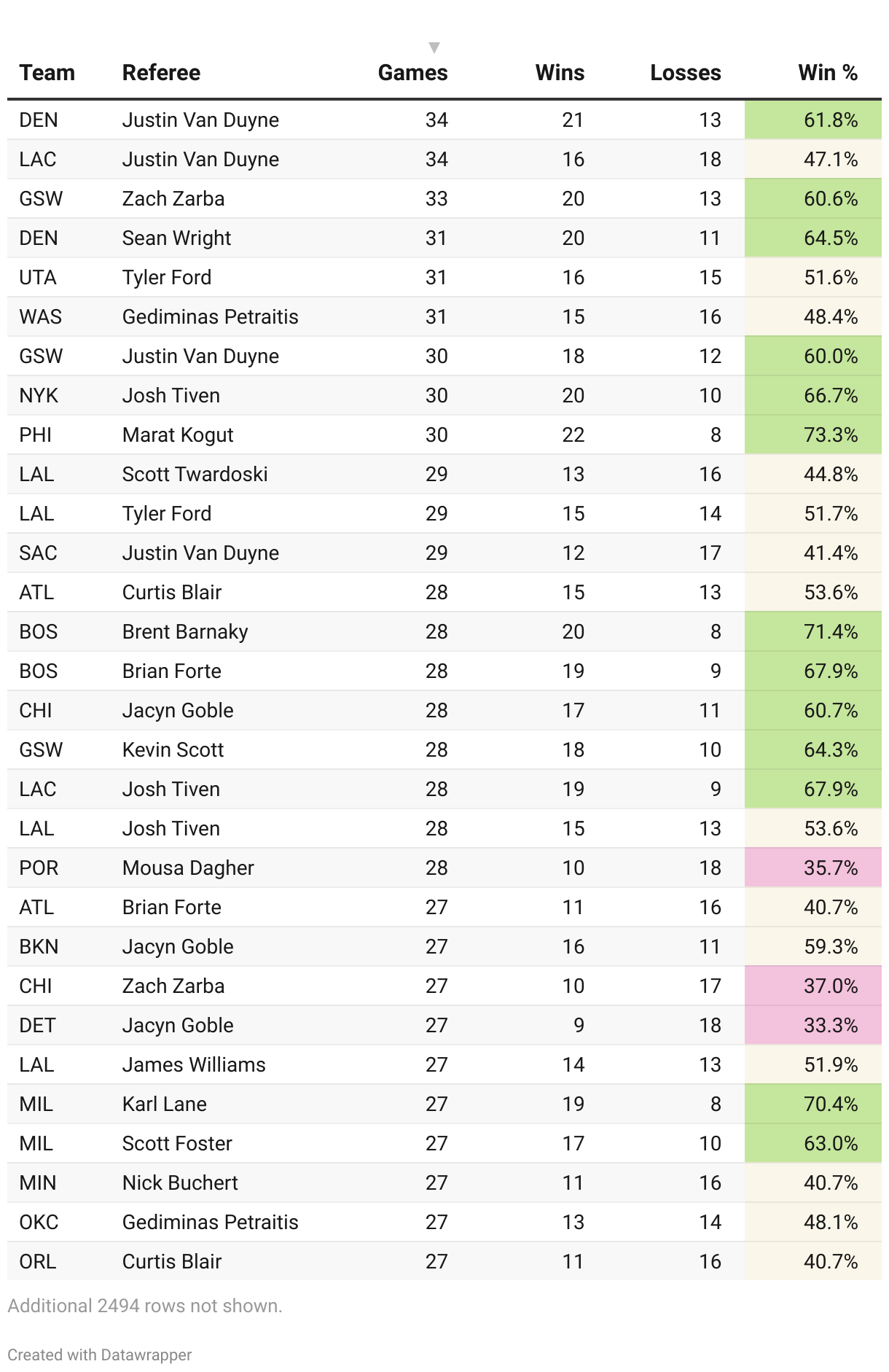889x1372 pixels.
Task: Select the MIL Karl Lane row
Action: tap(444, 1104)
